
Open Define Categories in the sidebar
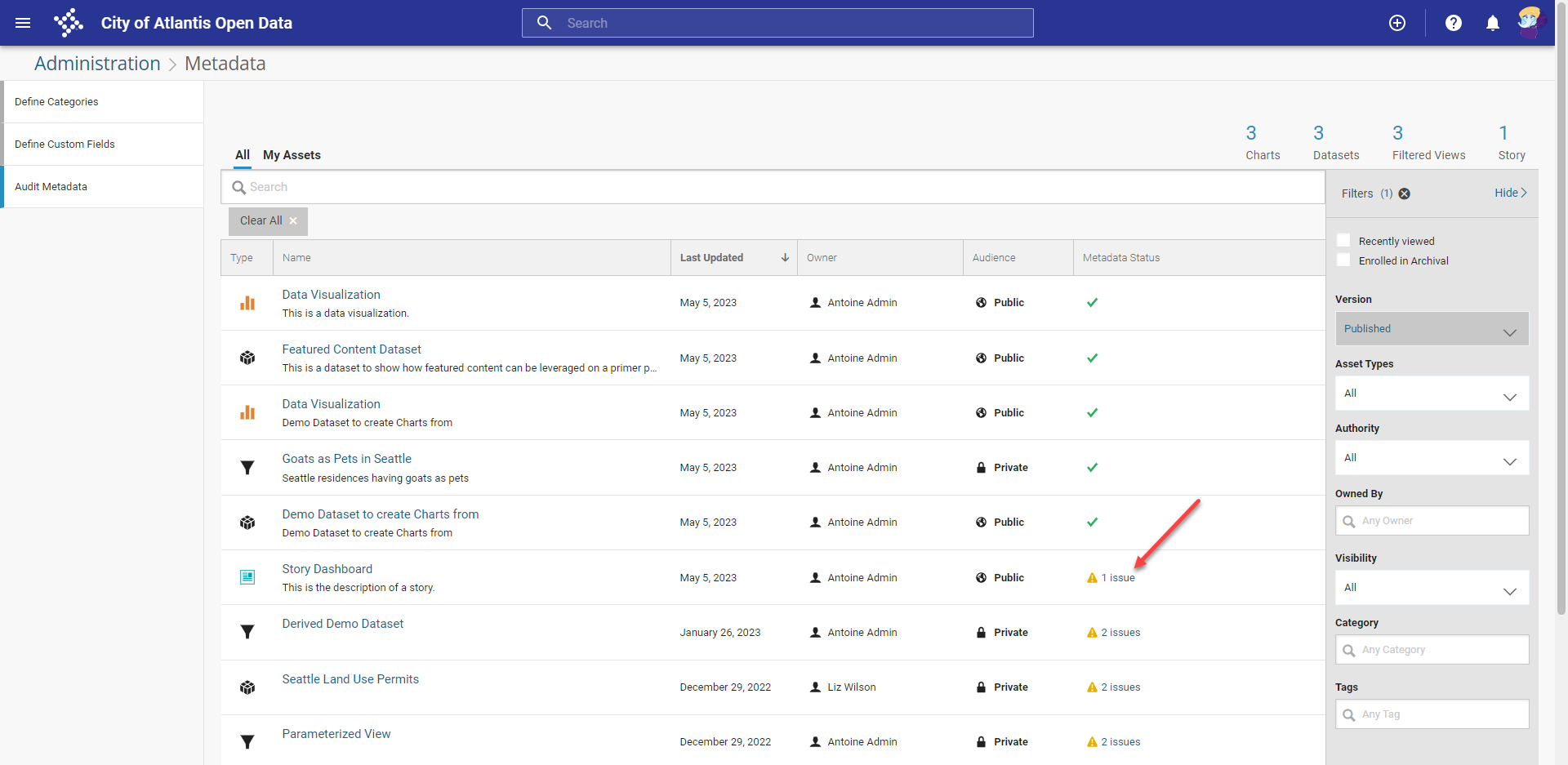tap(103, 102)
